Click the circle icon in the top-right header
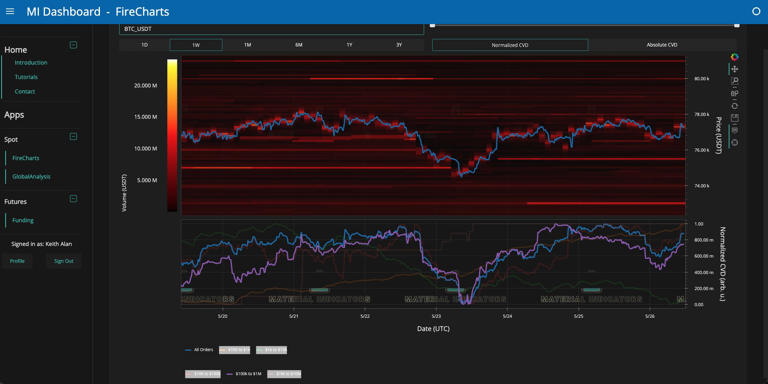 point(756,11)
